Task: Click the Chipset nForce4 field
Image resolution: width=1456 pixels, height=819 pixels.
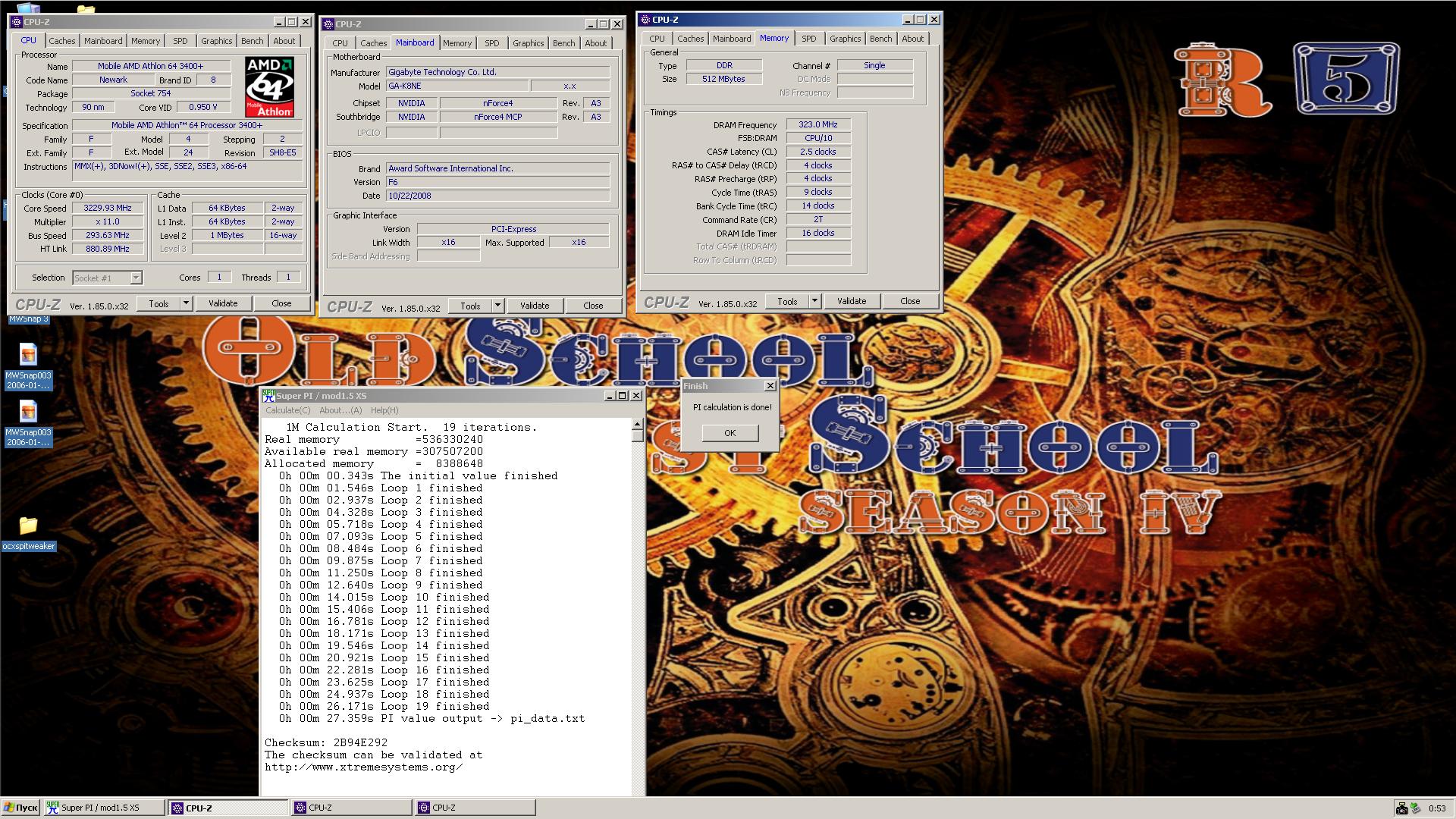Action: point(498,103)
